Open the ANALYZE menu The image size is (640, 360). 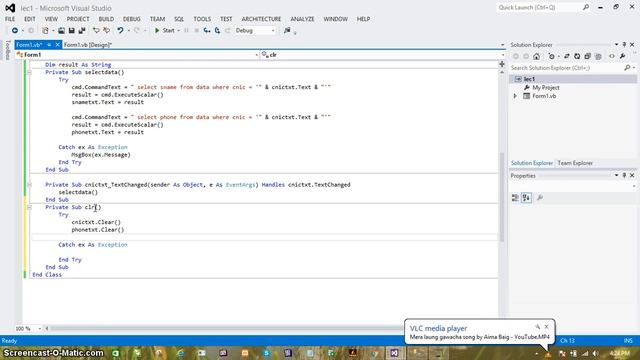point(302,19)
